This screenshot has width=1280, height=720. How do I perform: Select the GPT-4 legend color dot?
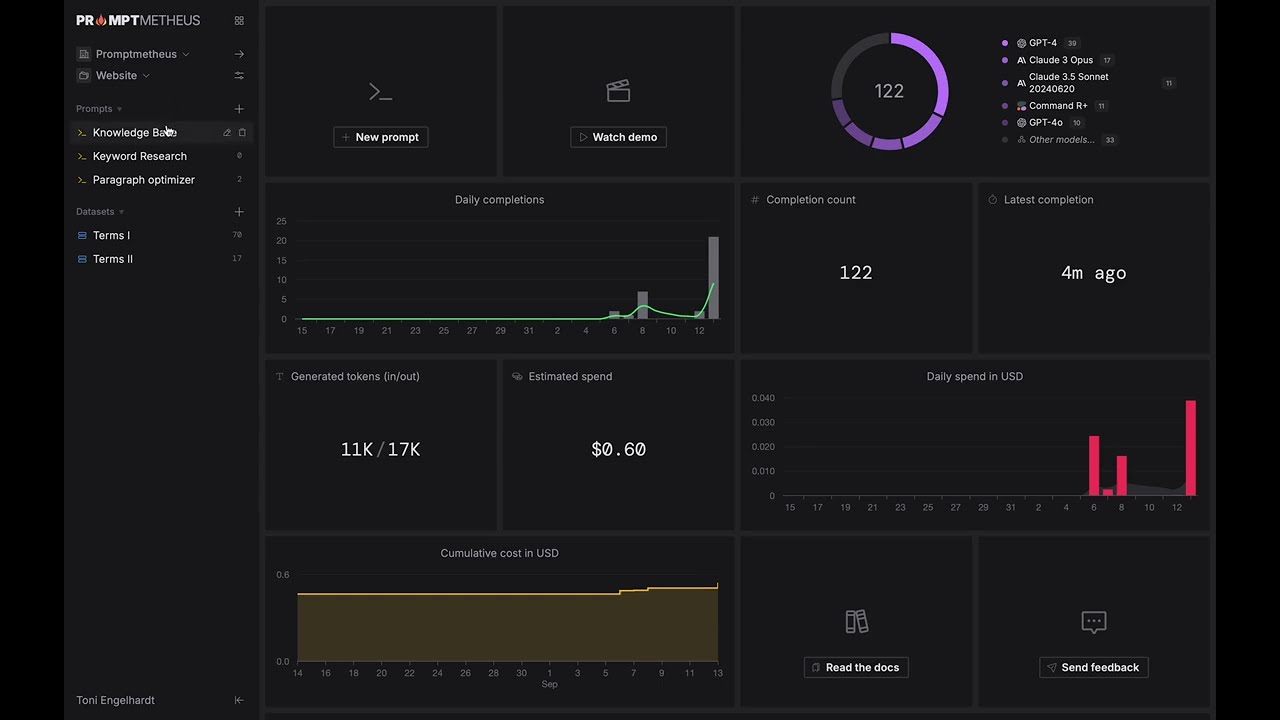[x=1005, y=44]
